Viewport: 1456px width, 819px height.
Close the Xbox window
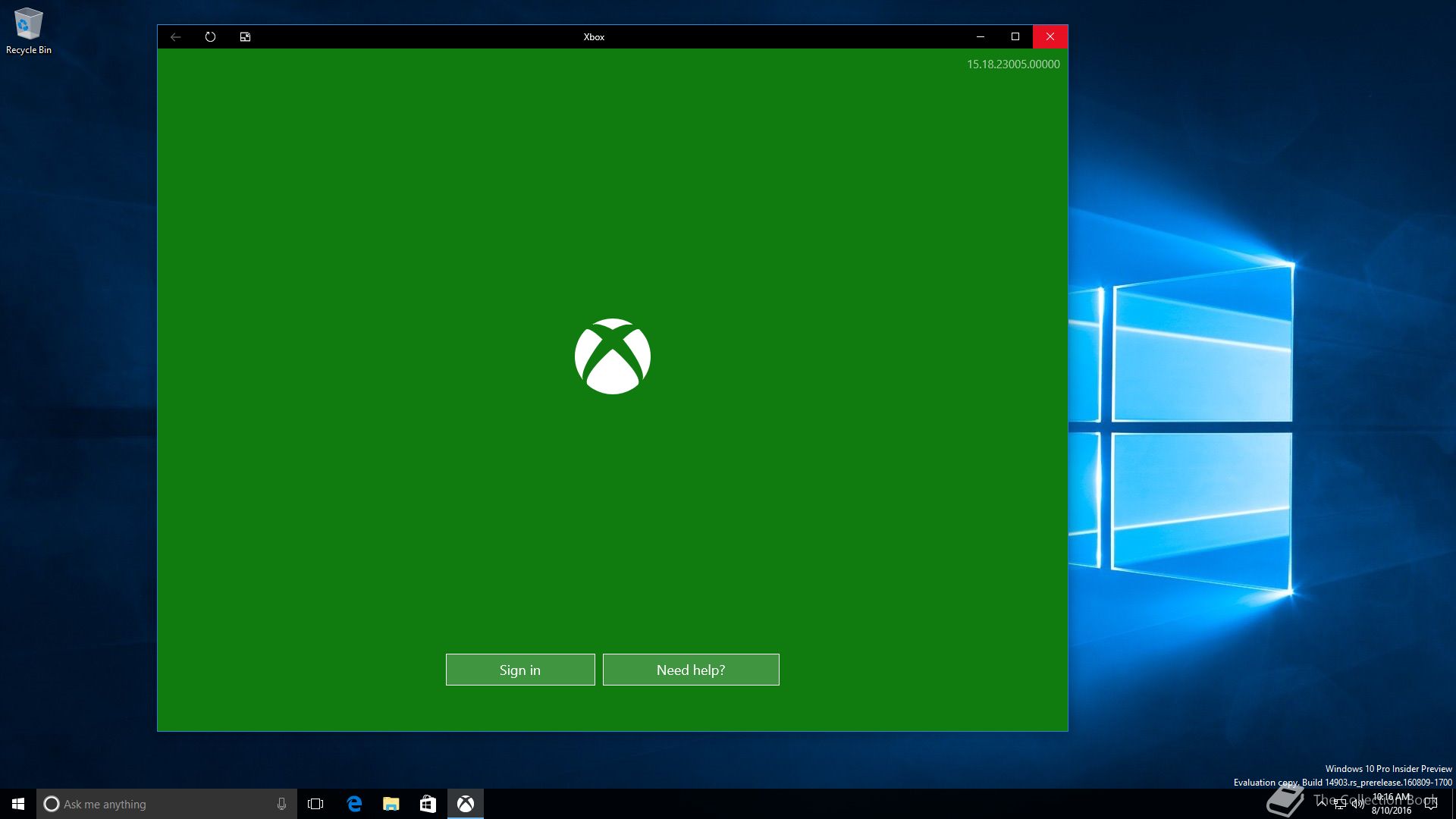pos(1050,36)
